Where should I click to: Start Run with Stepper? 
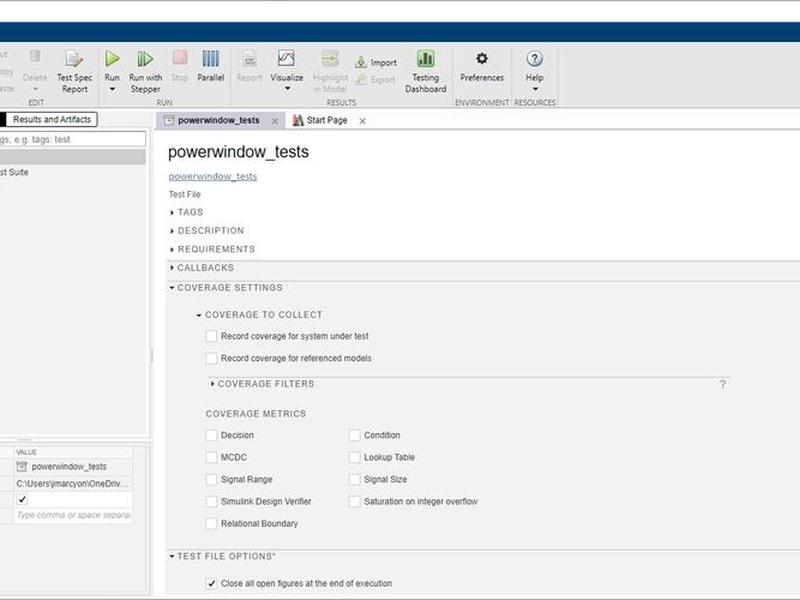[145, 71]
